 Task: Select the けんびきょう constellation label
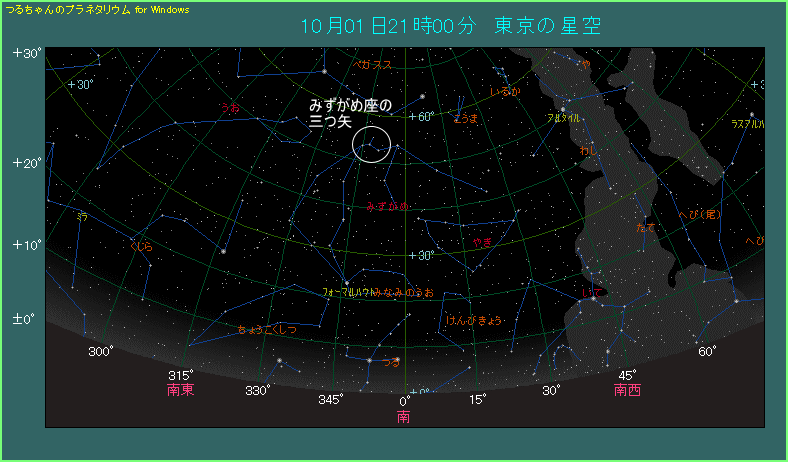click(x=473, y=321)
